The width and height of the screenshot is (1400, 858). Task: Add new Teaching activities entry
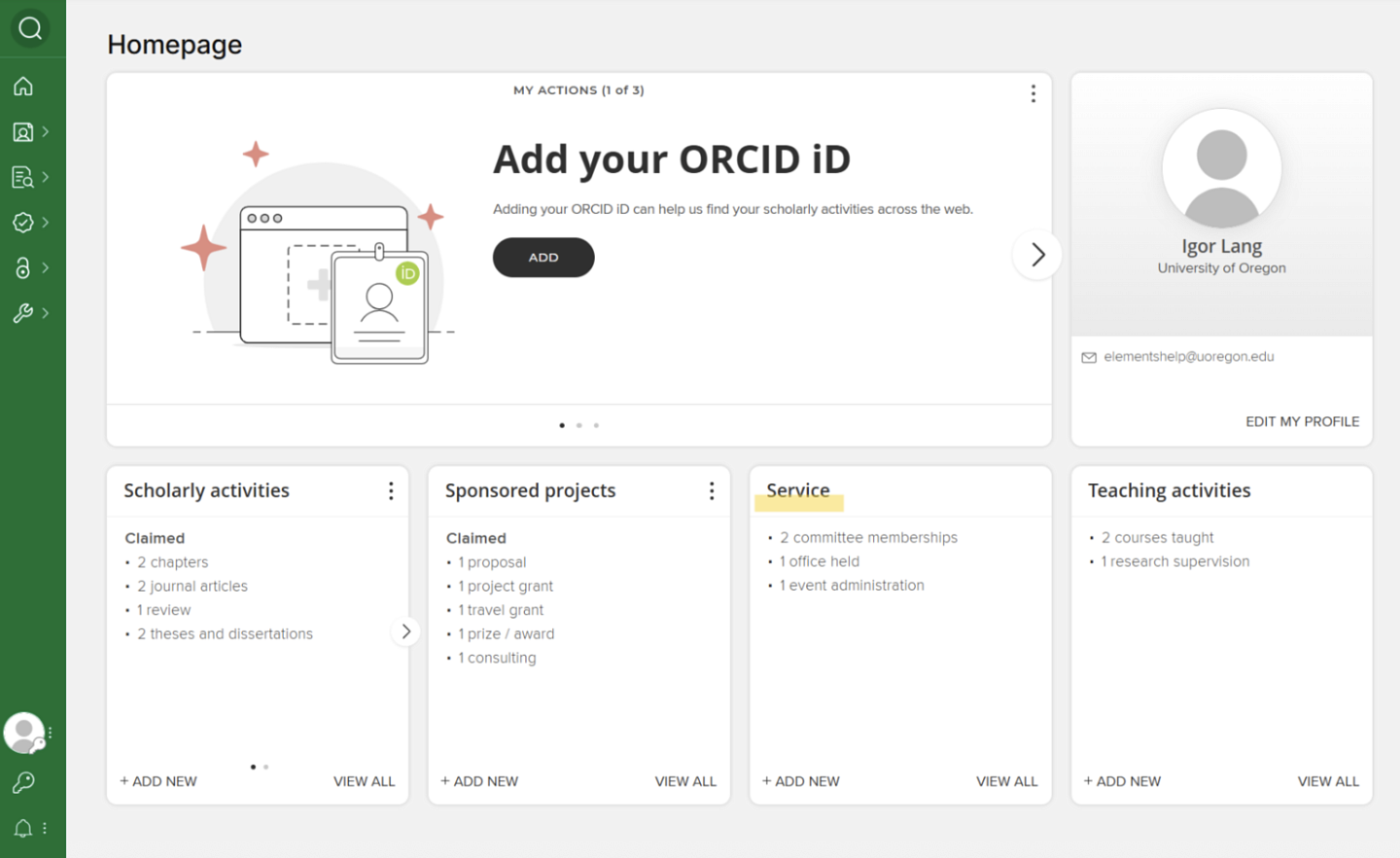point(1122,781)
